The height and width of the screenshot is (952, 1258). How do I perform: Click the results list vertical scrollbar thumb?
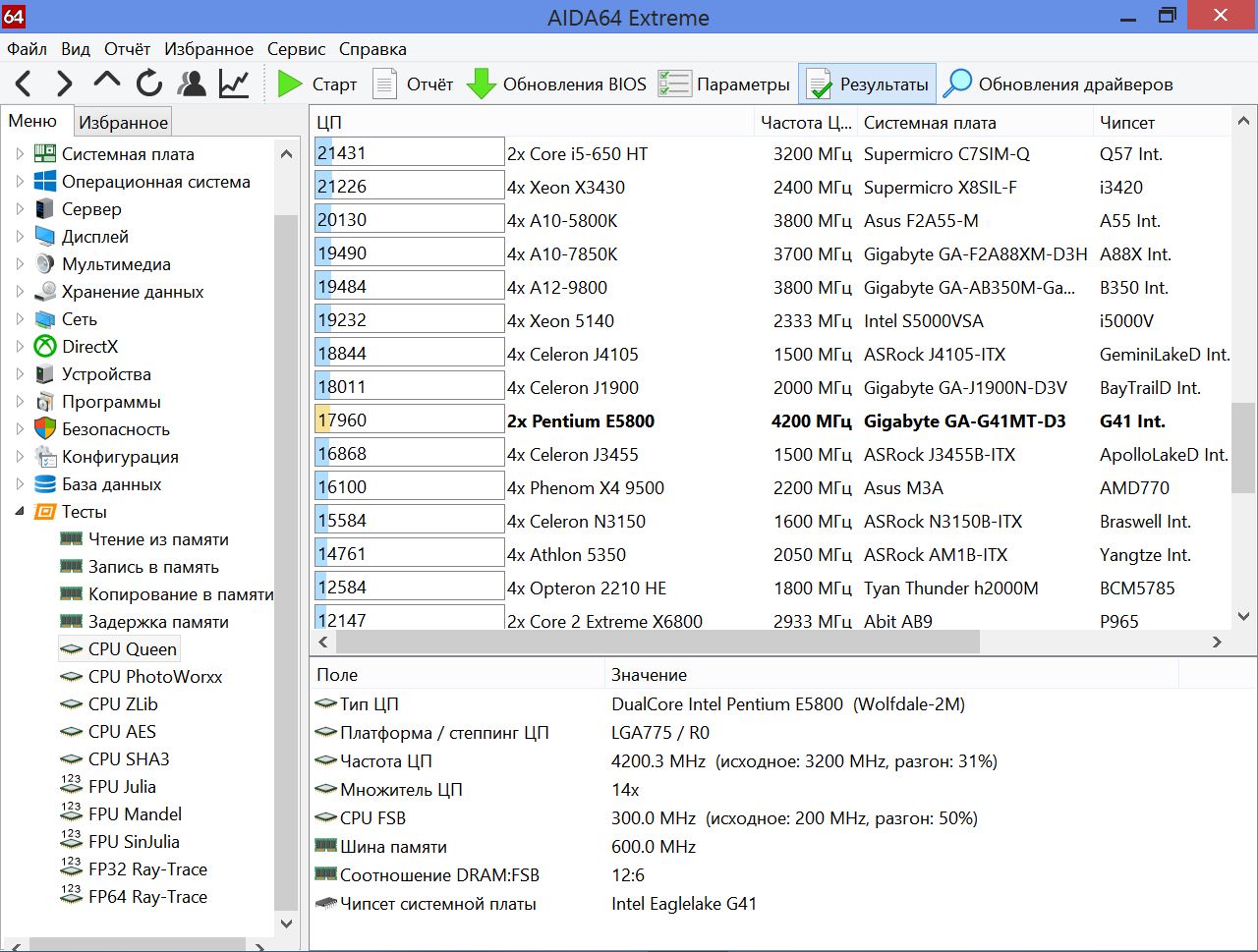pos(1243,447)
